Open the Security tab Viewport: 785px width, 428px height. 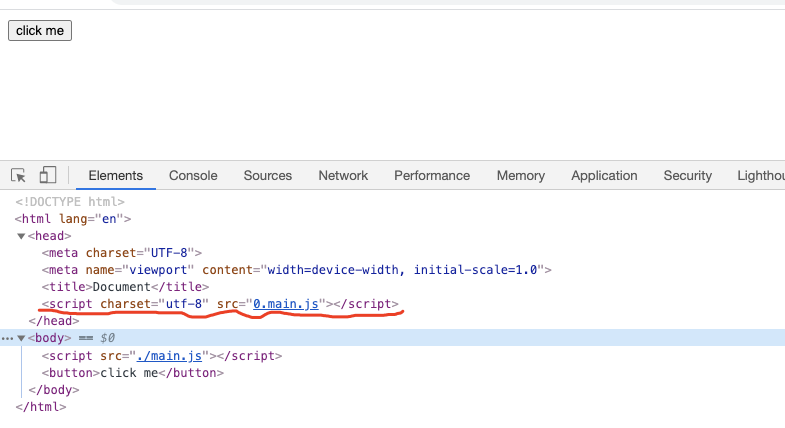click(x=687, y=176)
